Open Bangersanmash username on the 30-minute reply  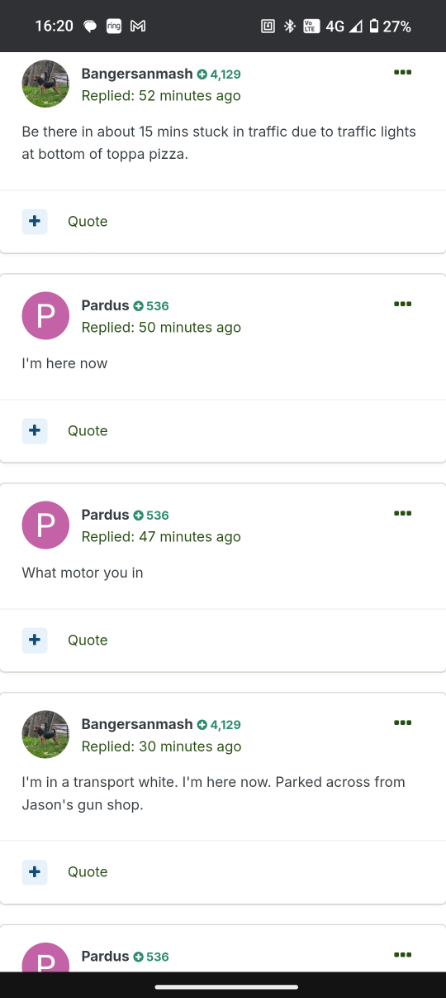(x=137, y=724)
